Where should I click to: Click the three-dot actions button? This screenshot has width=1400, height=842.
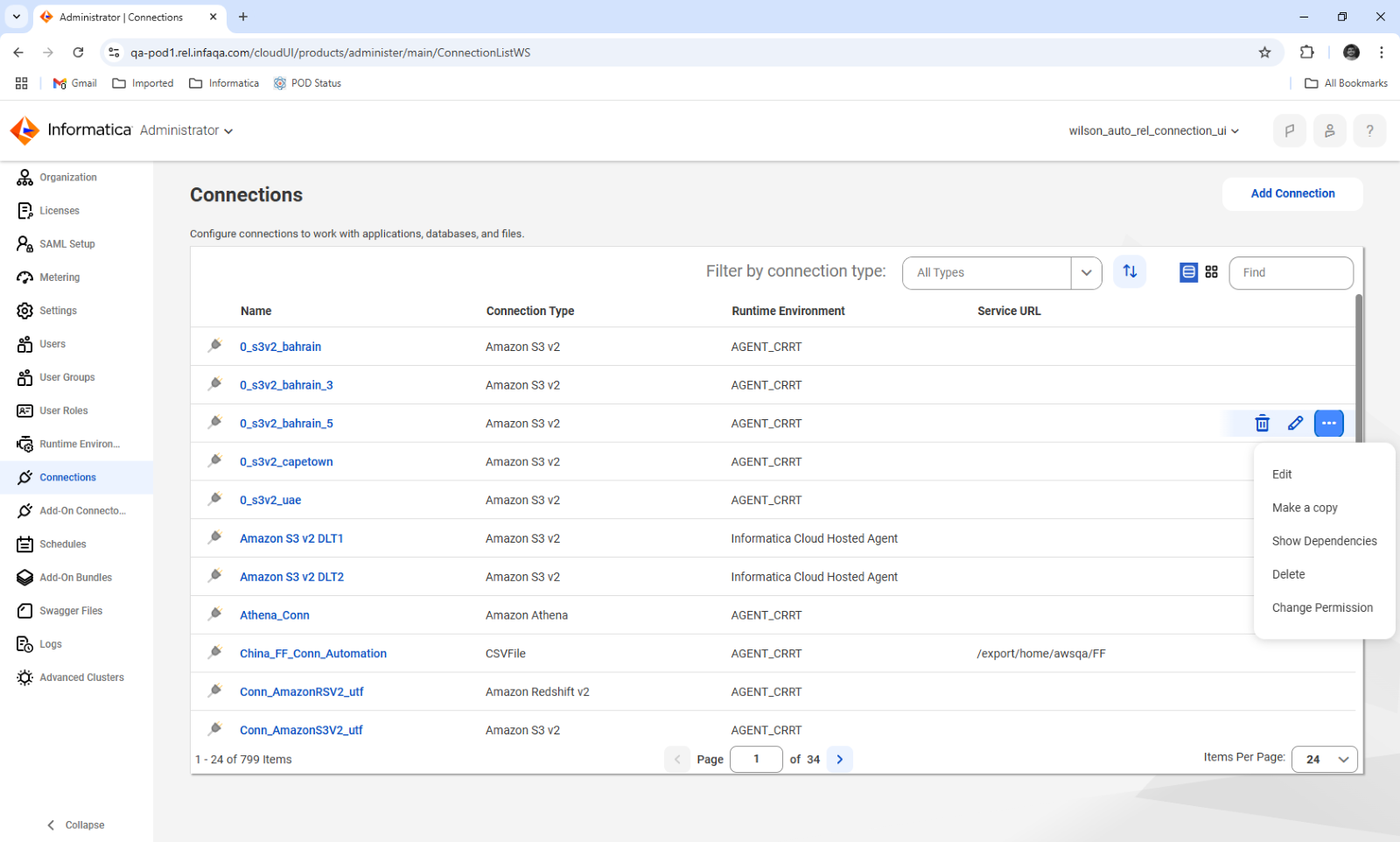1329,424
